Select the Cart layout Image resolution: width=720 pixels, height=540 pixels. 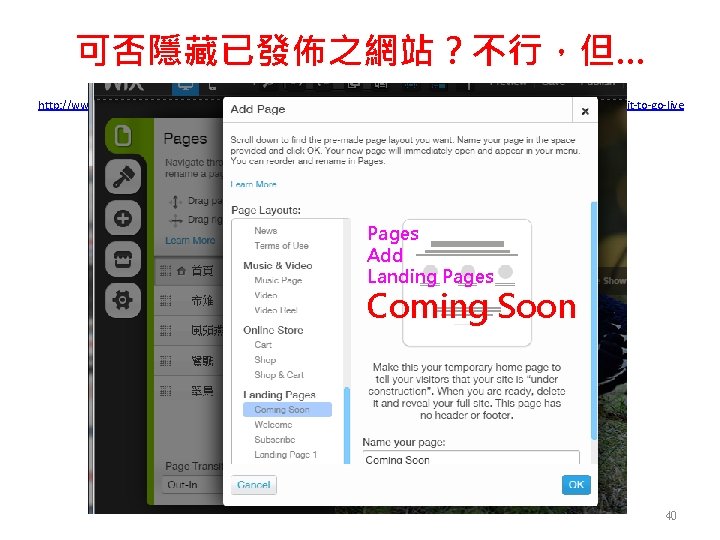[x=263, y=345]
